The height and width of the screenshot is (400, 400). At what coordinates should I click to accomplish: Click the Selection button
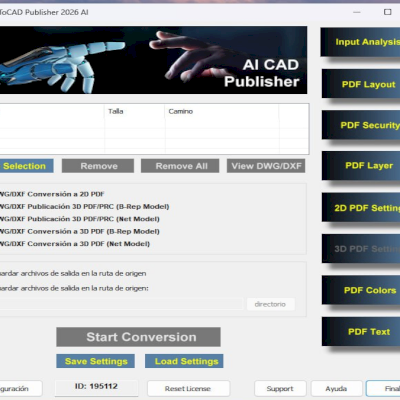(26, 166)
